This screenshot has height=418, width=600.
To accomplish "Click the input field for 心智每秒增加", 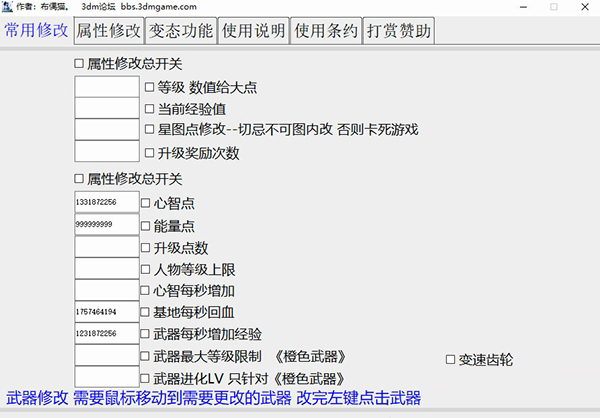I will 107,290.
